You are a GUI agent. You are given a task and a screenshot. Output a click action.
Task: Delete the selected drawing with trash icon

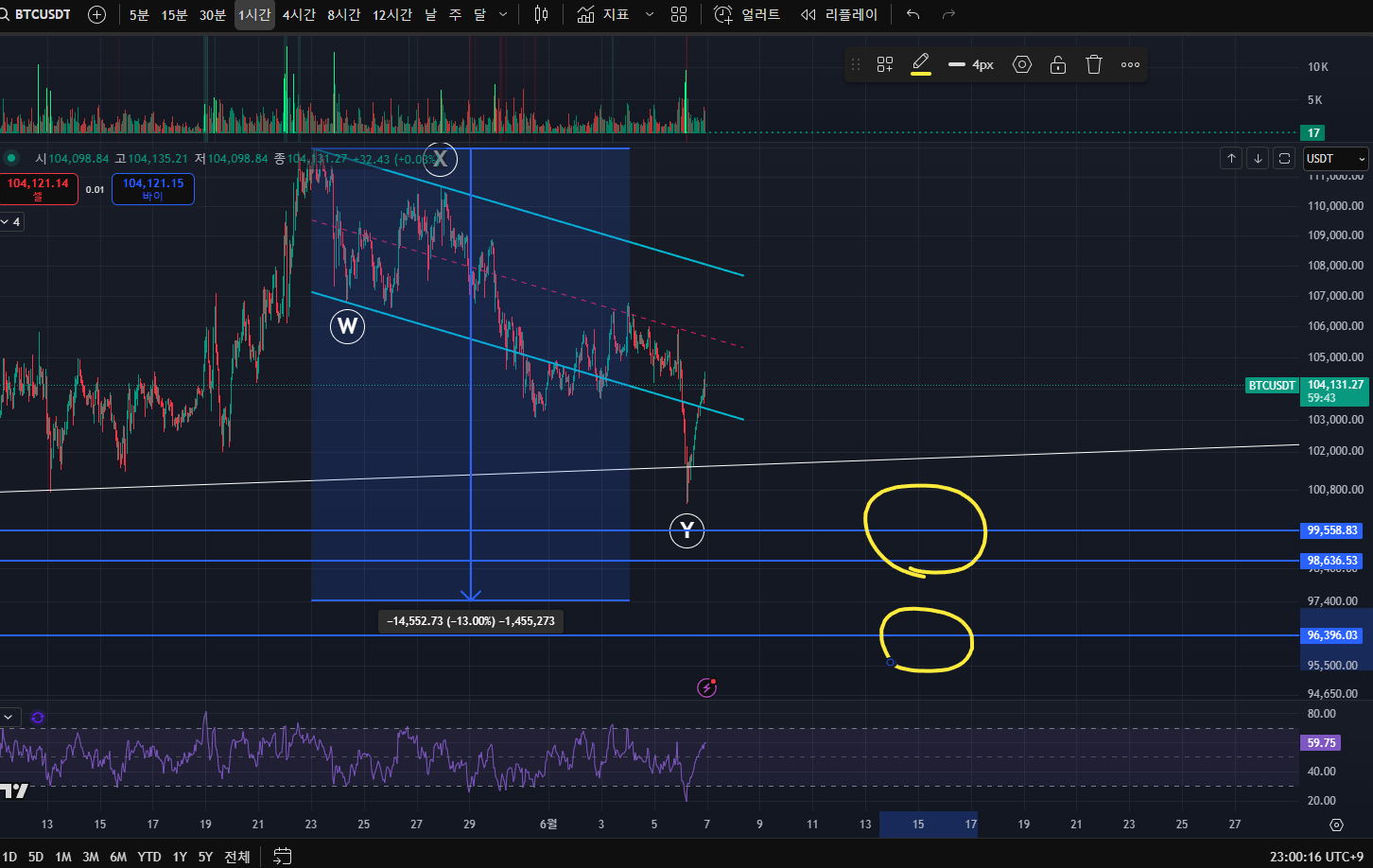coord(1094,64)
